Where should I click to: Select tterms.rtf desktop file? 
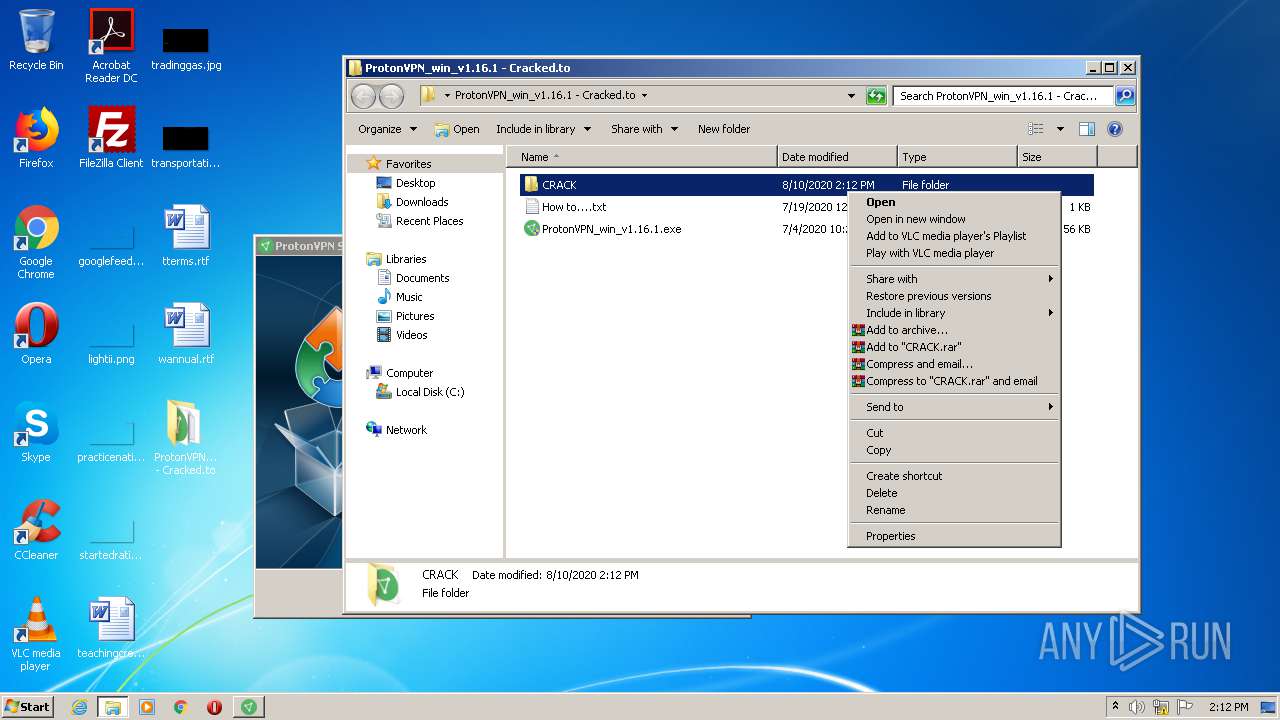(x=186, y=235)
